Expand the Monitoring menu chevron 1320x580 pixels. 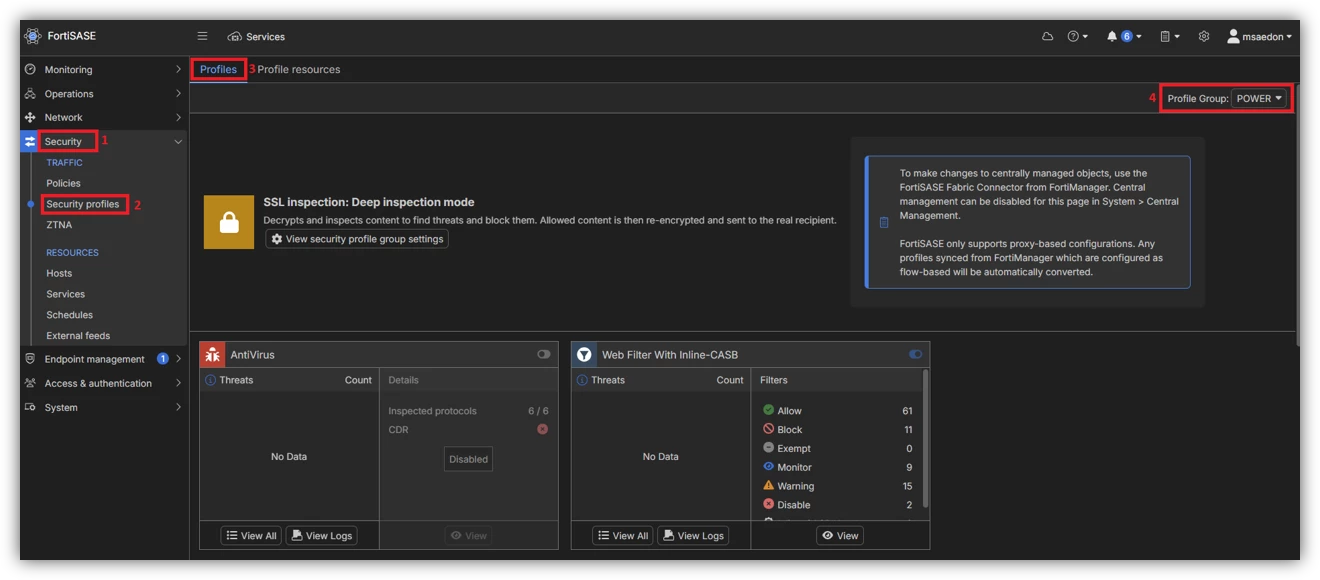coord(178,69)
